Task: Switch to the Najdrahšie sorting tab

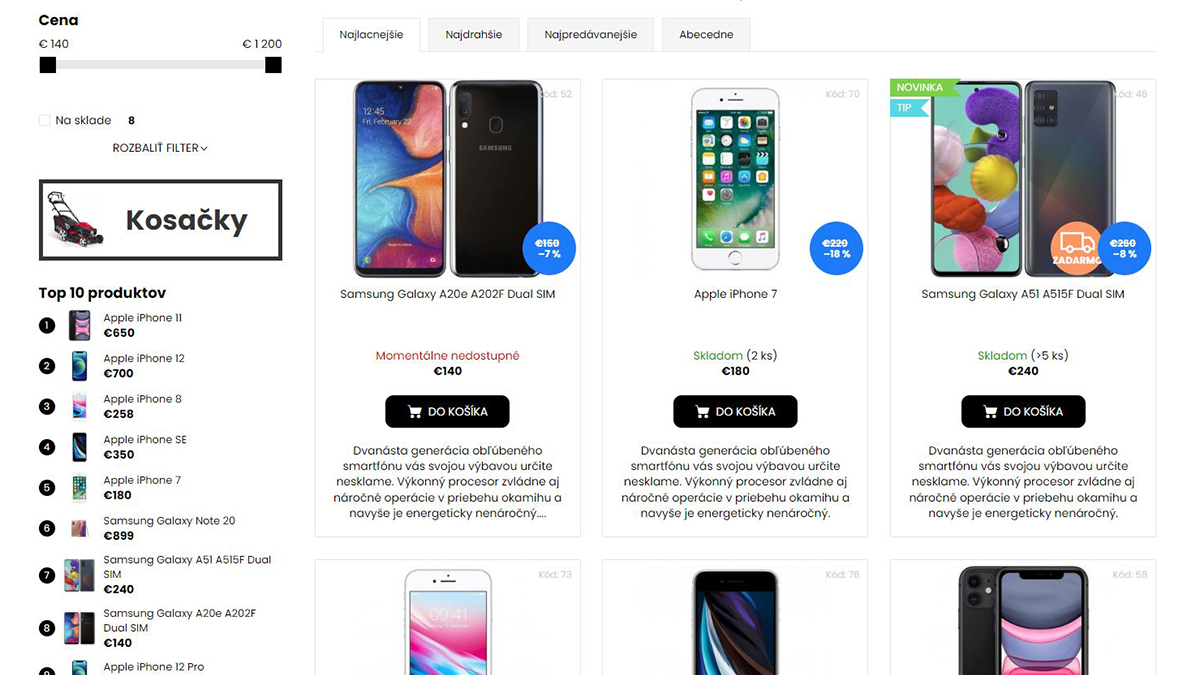Action: coord(474,34)
